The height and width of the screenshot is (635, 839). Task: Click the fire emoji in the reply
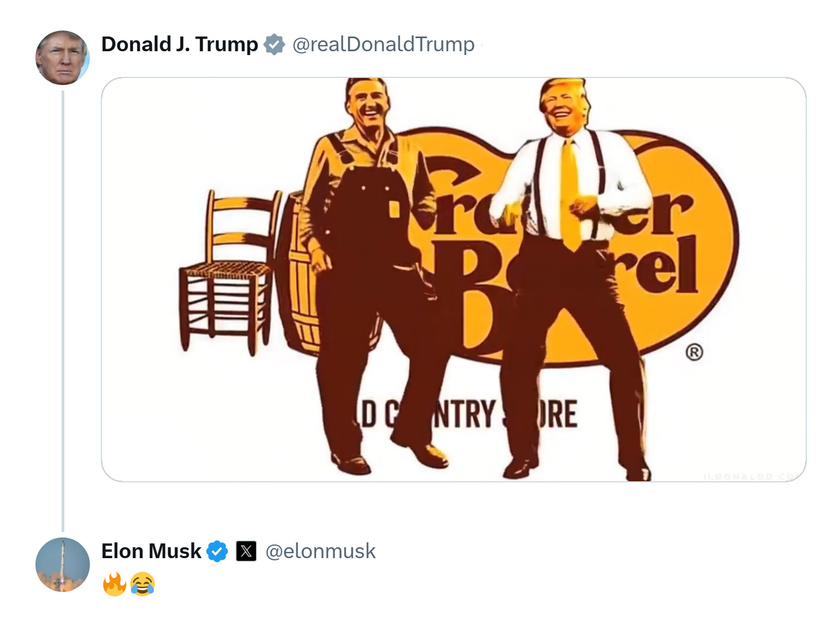[114, 584]
